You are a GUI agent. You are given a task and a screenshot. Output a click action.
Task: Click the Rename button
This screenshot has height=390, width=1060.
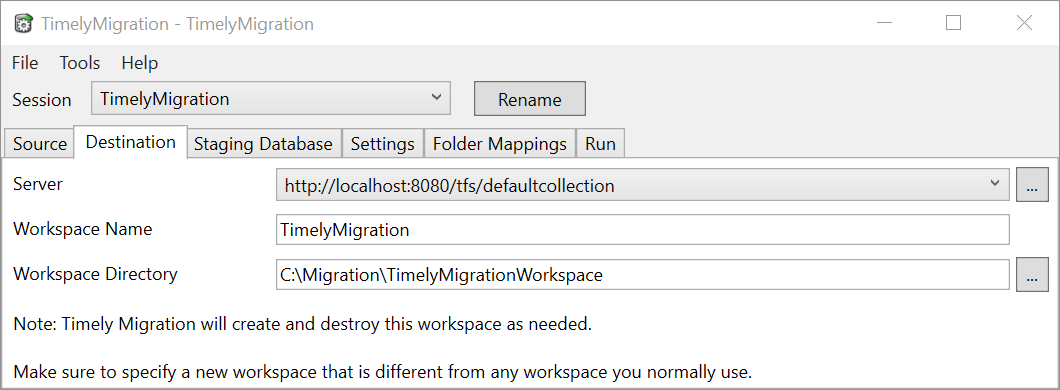tap(530, 99)
